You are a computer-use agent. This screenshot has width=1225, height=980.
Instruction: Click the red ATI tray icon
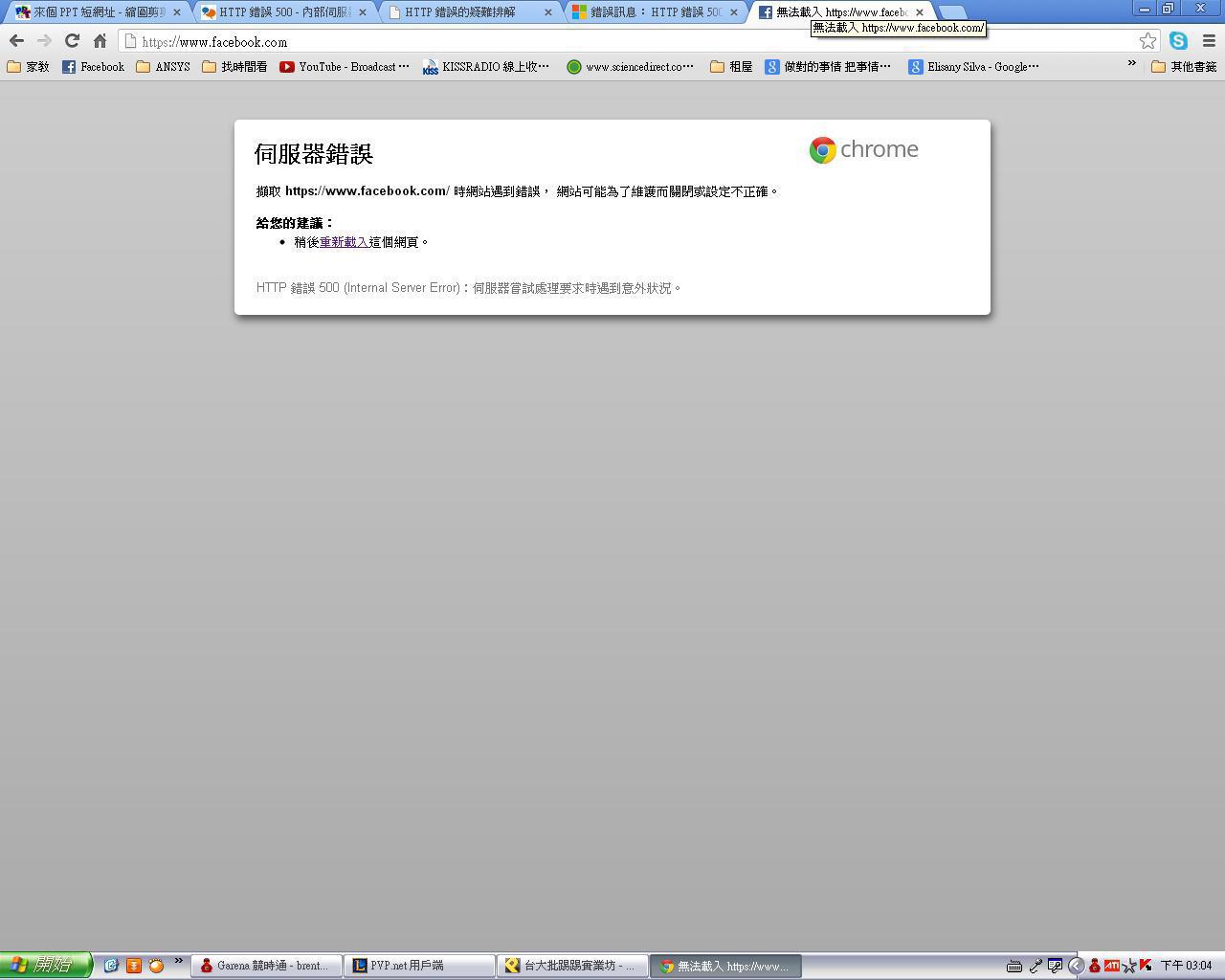(1111, 967)
